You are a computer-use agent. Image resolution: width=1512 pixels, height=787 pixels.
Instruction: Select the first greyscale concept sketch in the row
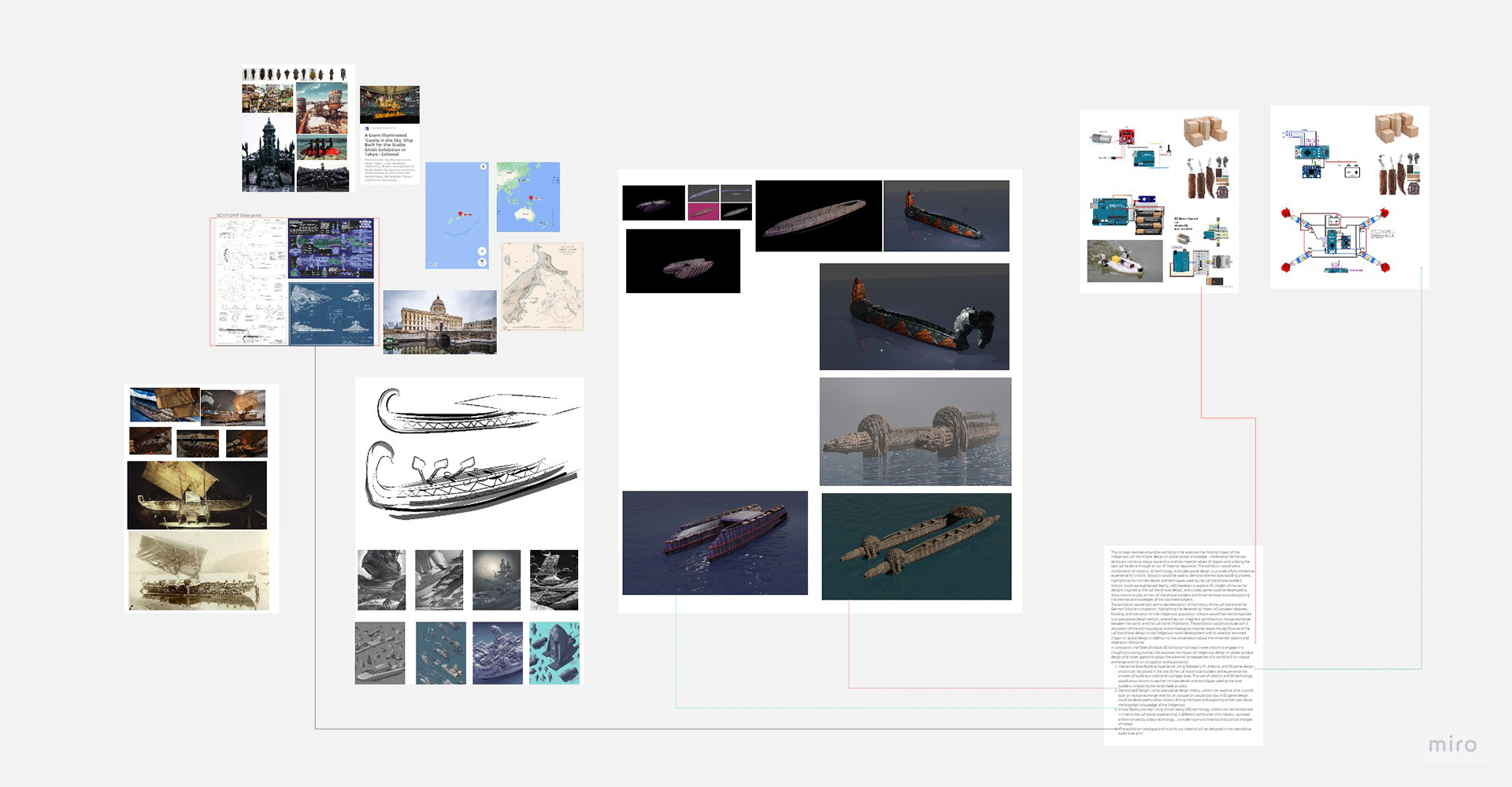click(382, 580)
